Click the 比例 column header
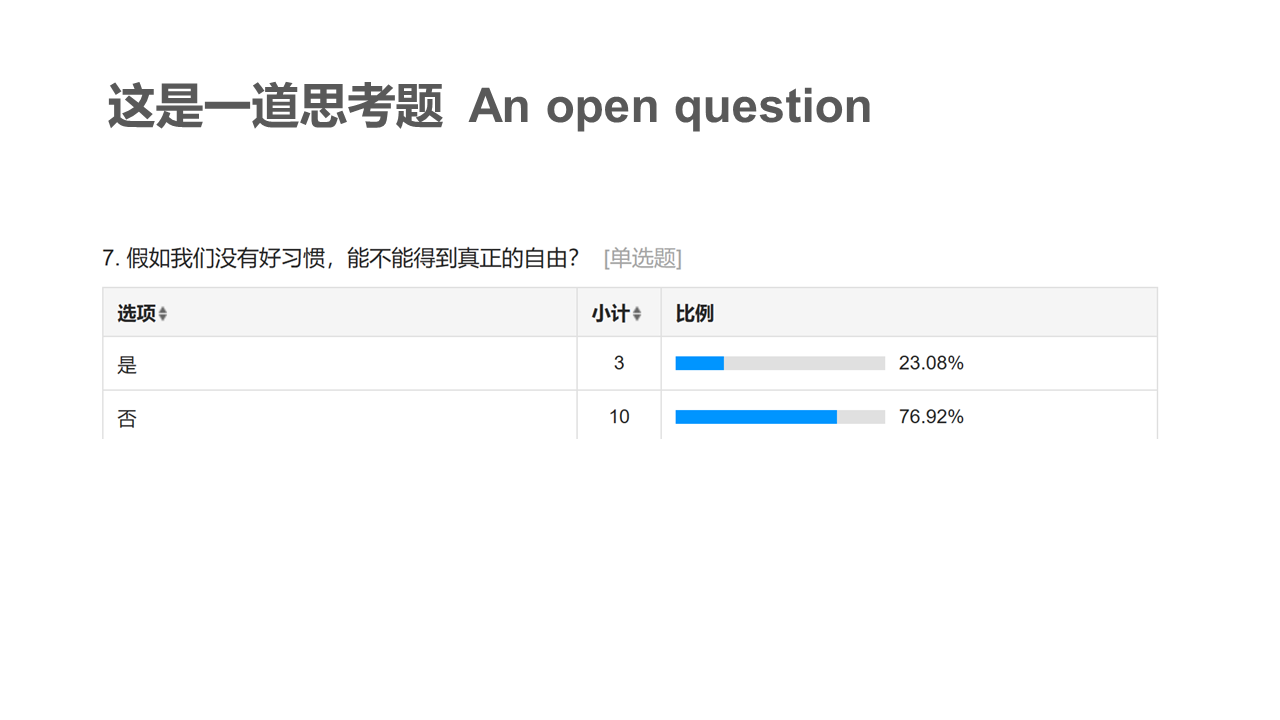The image size is (1280, 720). pos(695,314)
